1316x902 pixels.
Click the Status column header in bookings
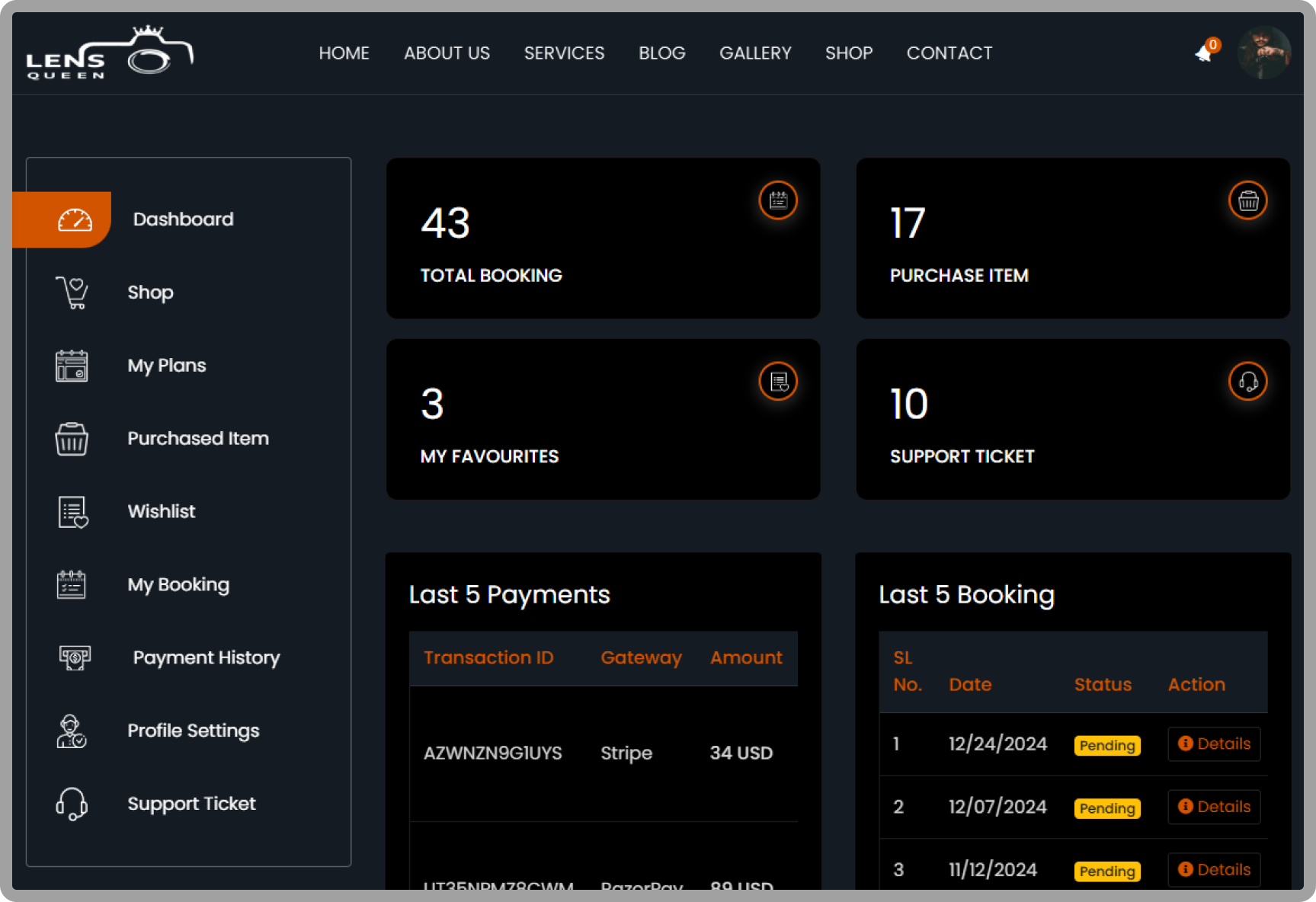click(x=1103, y=684)
